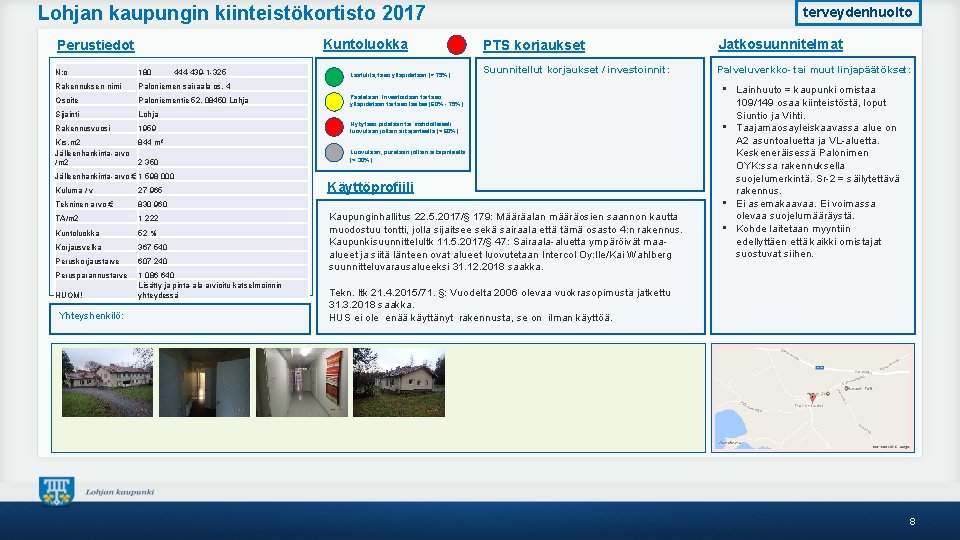Click the Tekninen arvo value 830 960
This screenshot has width=960, height=540.
pyautogui.click(x=152, y=204)
